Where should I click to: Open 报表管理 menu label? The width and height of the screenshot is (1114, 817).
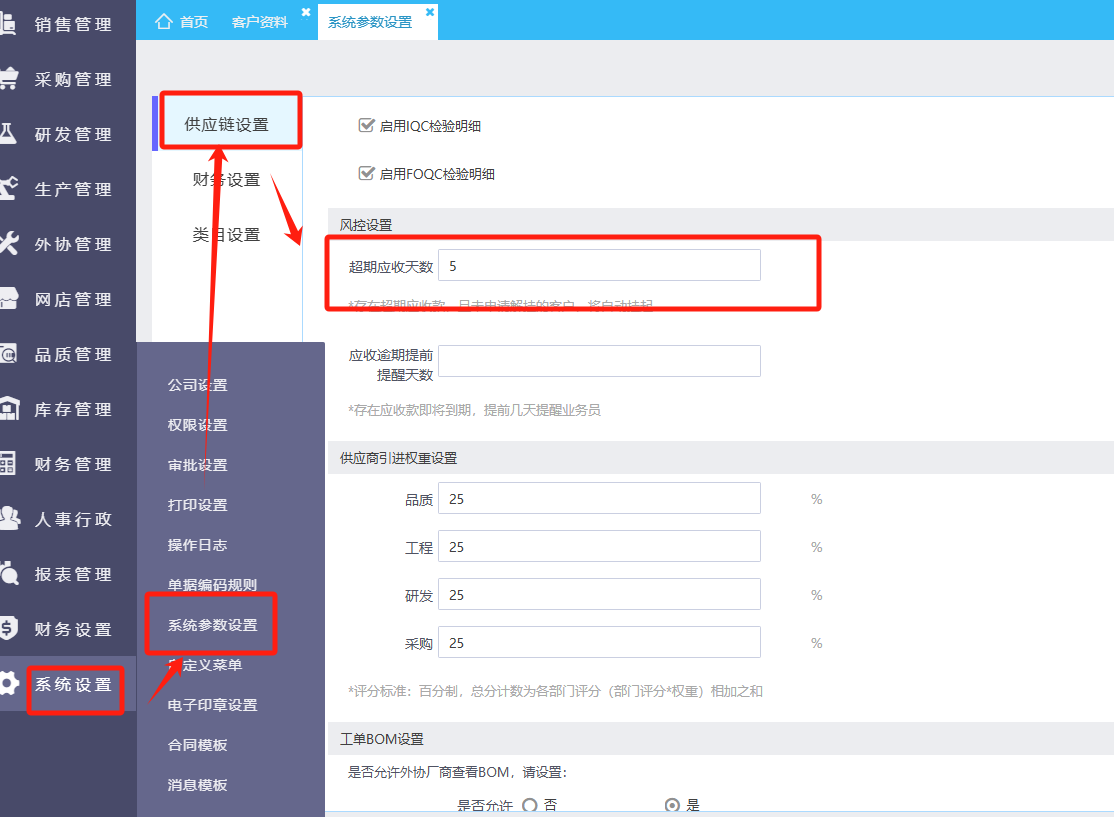tap(73, 574)
